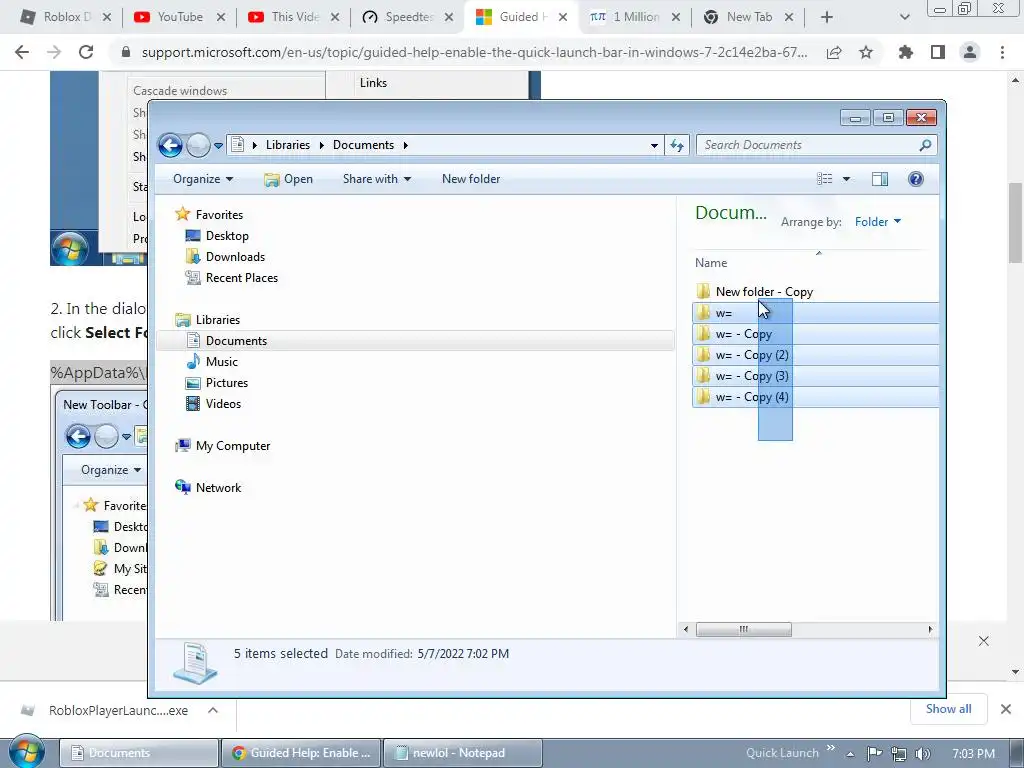This screenshot has height=768, width=1024.
Task: Click the Windows Start orb
Action: [x=27, y=752]
